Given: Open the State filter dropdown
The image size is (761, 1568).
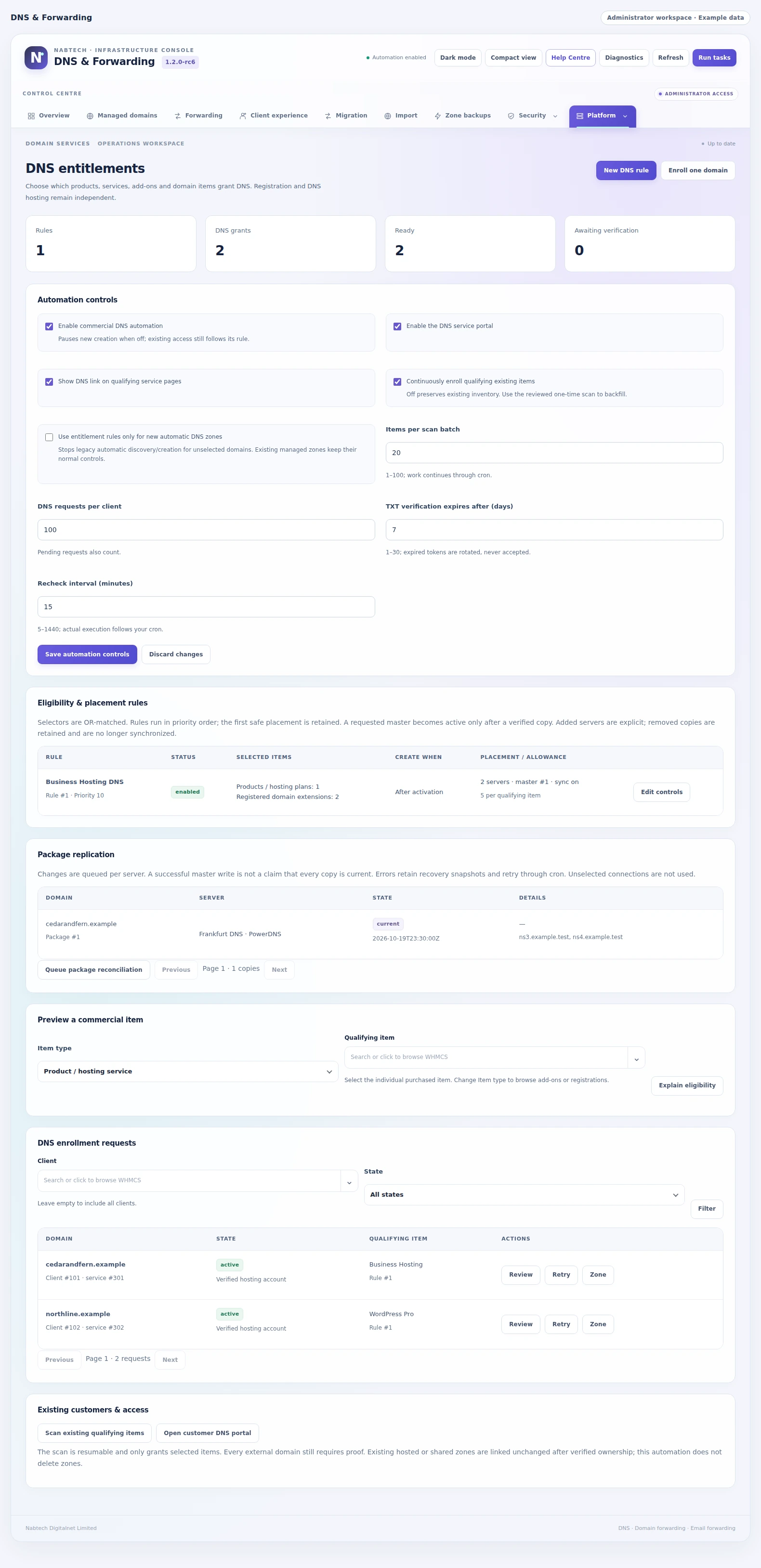Looking at the screenshot, I should (x=524, y=1195).
